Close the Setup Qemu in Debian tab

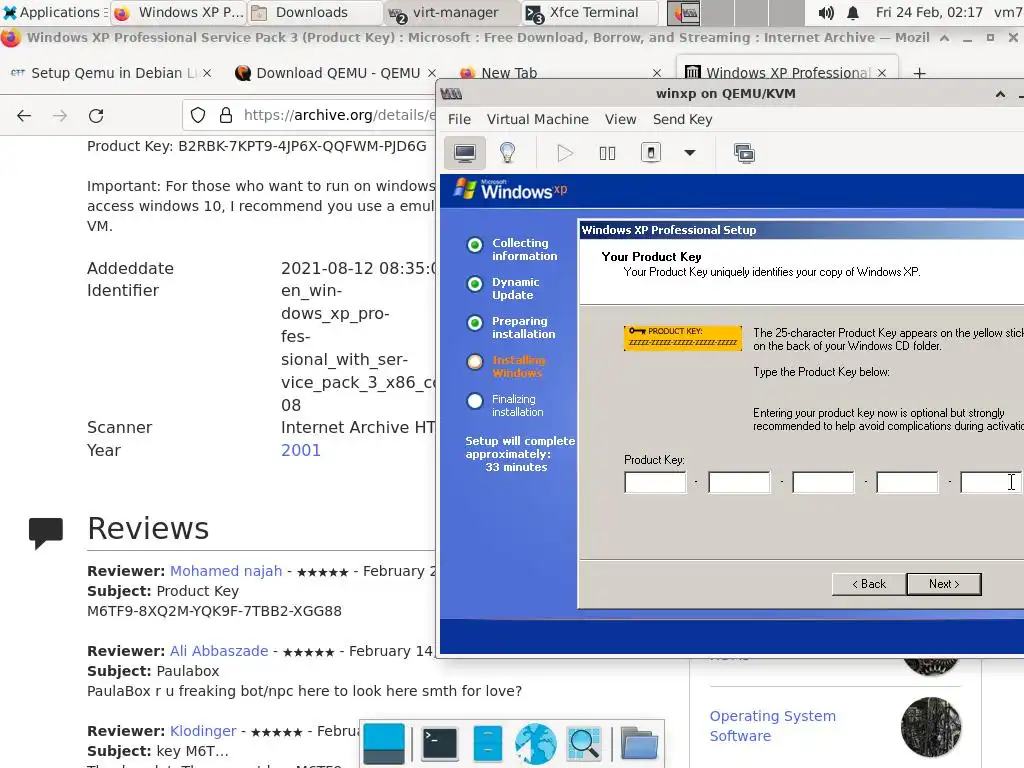click(207, 73)
